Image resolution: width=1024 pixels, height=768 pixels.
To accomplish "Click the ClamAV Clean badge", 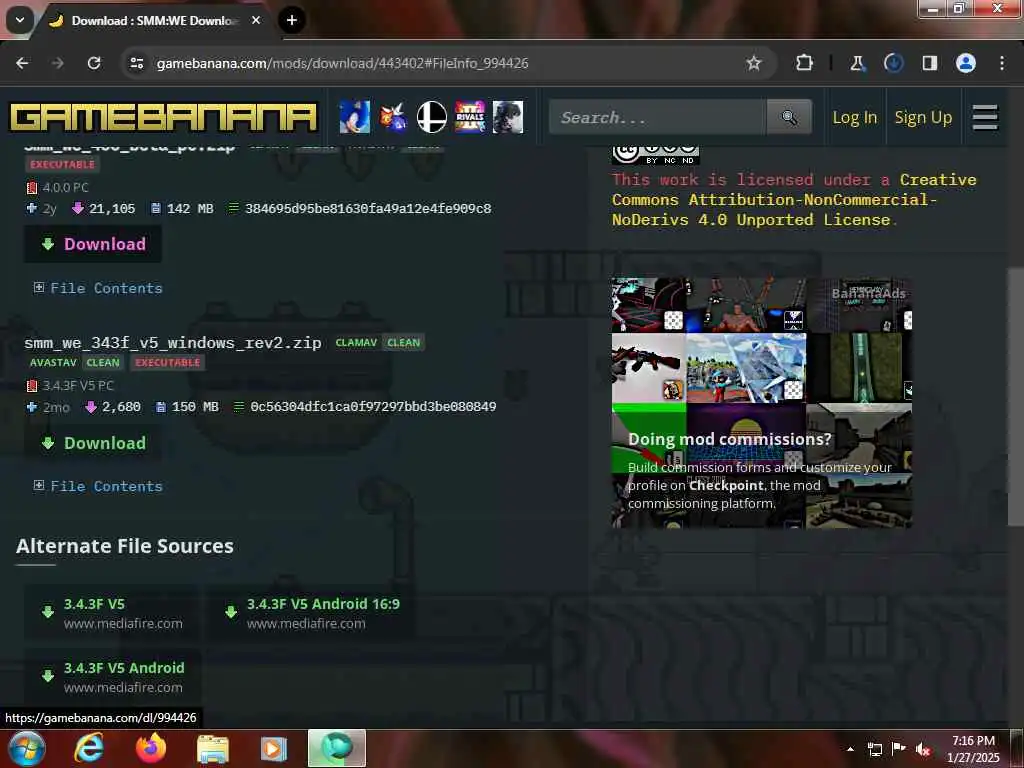I will [x=379, y=343].
